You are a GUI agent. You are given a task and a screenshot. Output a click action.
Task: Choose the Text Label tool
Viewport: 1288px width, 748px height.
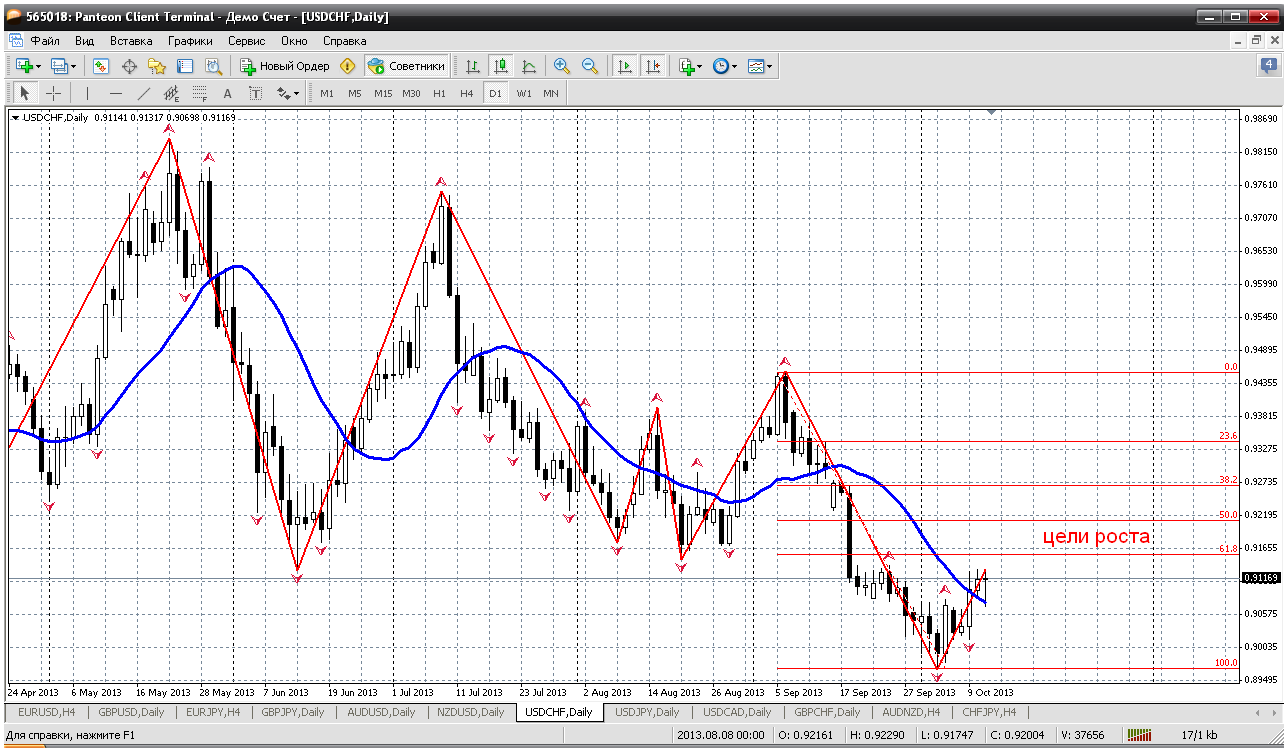(255, 93)
